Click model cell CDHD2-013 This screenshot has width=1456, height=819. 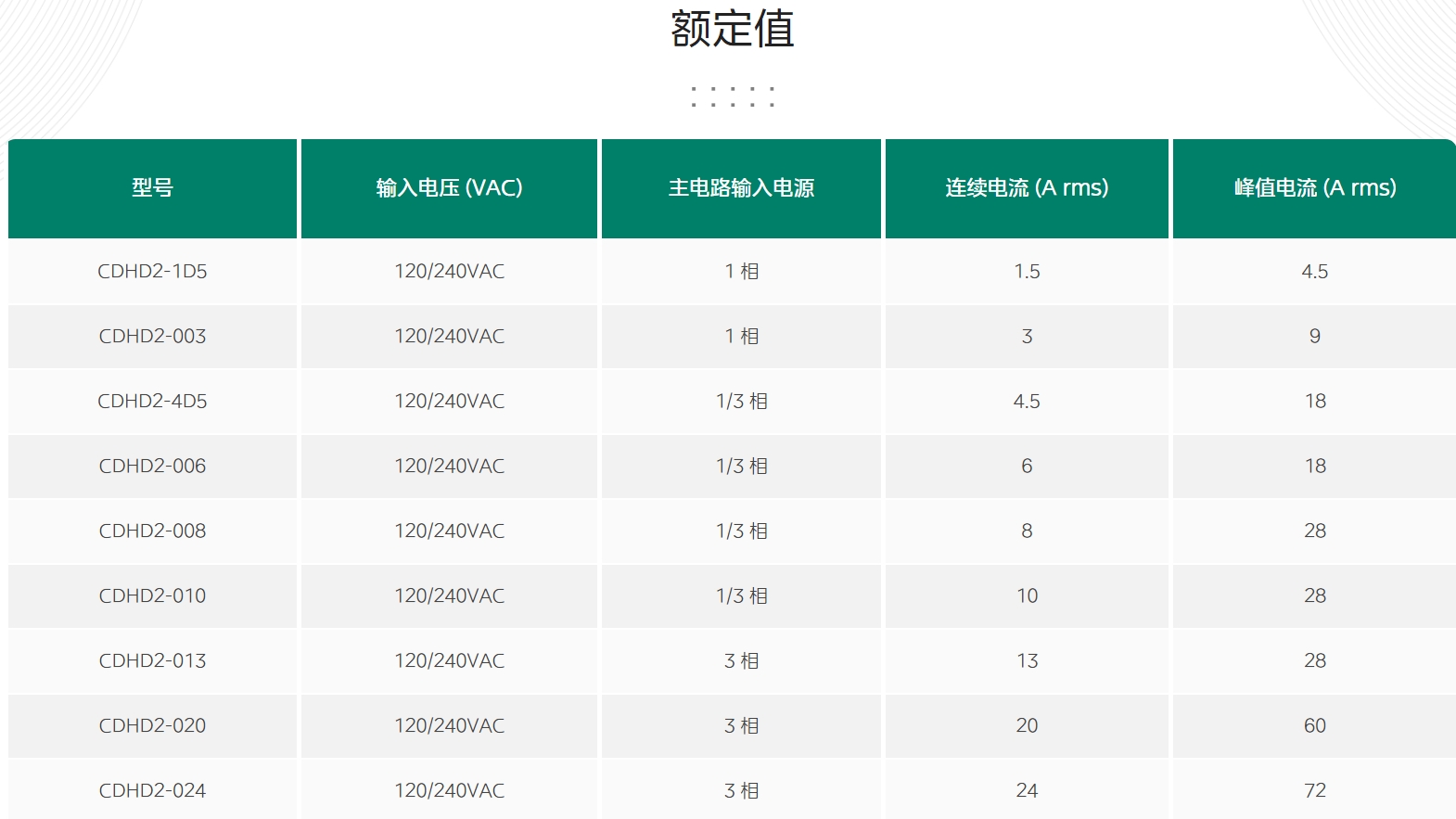click(x=152, y=661)
